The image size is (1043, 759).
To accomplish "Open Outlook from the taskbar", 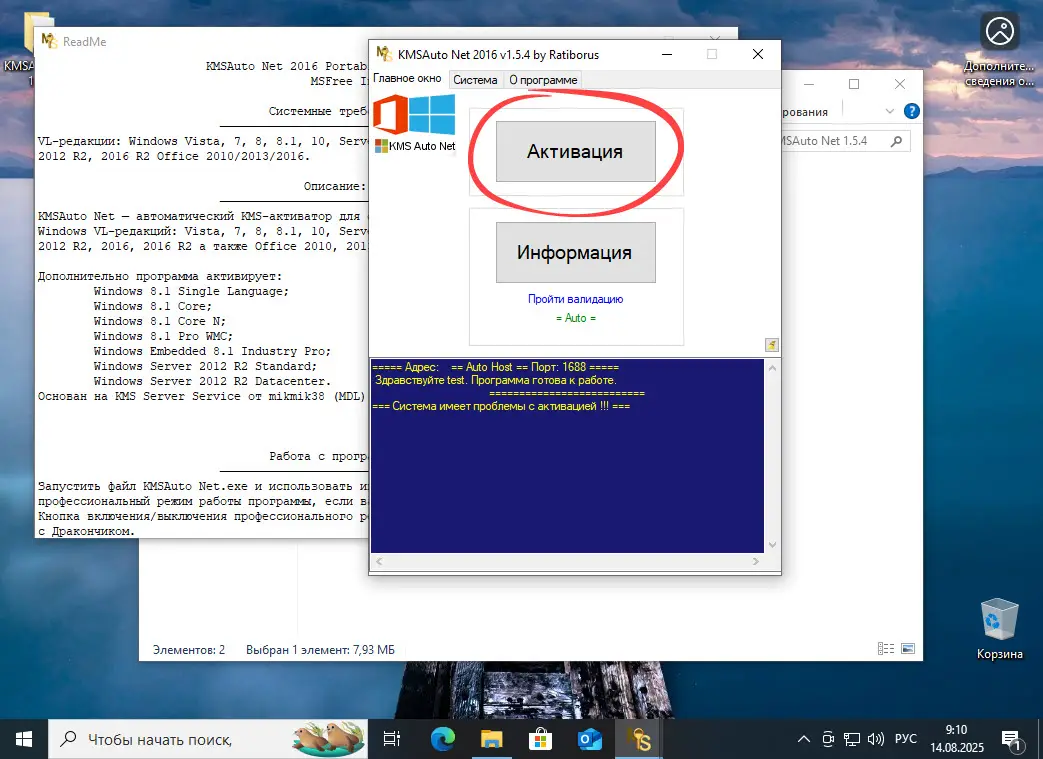I will [x=589, y=739].
